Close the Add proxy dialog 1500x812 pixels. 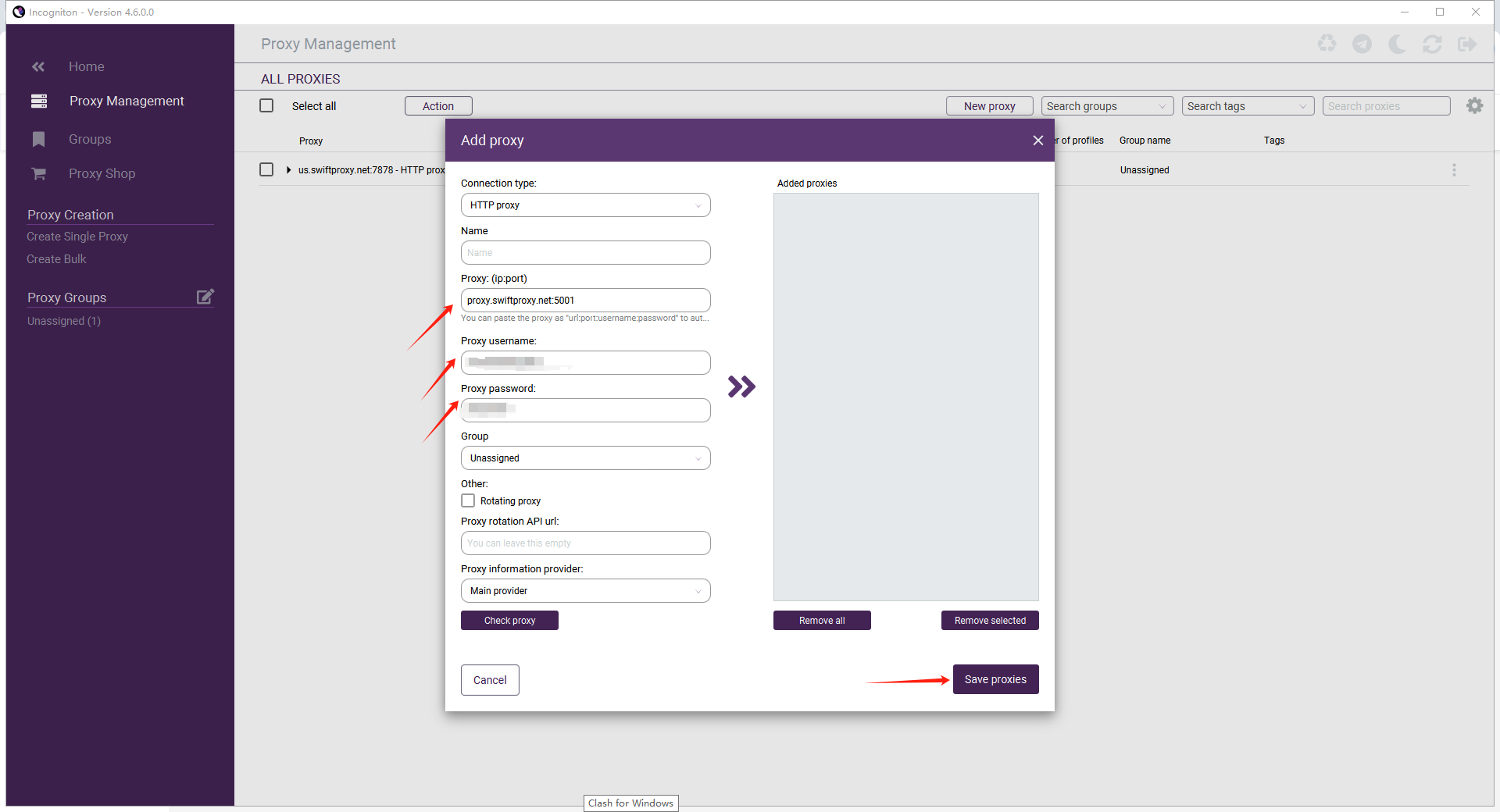pyautogui.click(x=1037, y=141)
